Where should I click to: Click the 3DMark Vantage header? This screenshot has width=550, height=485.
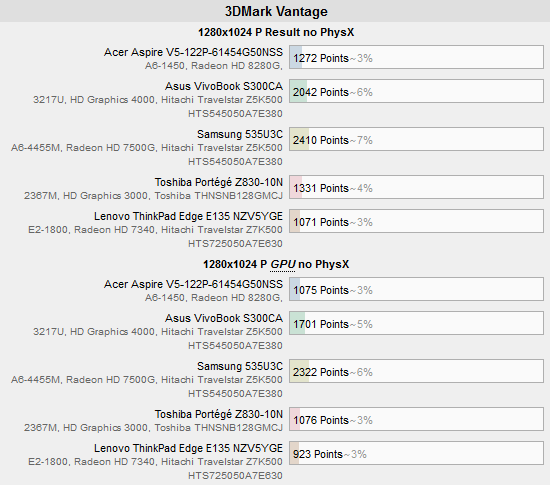[x=276, y=11]
